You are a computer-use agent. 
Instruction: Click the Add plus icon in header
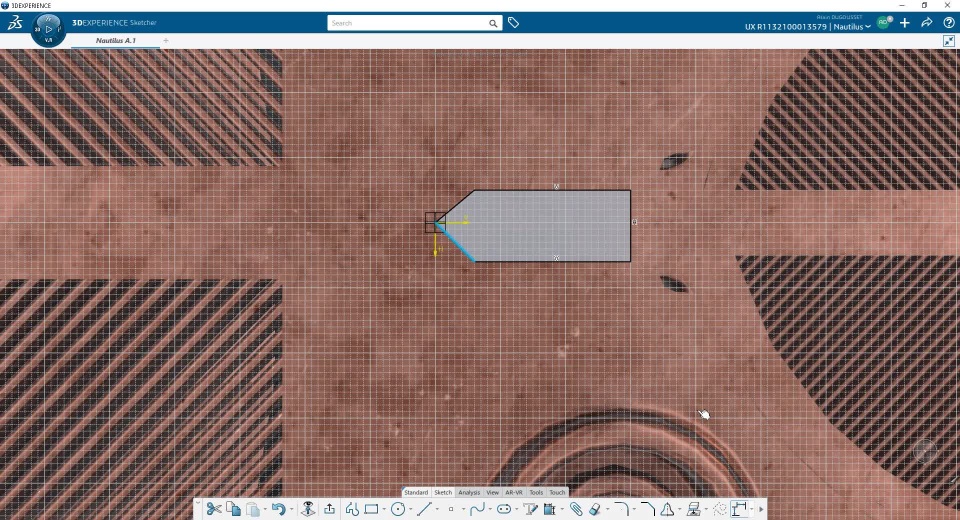click(x=905, y=23)
